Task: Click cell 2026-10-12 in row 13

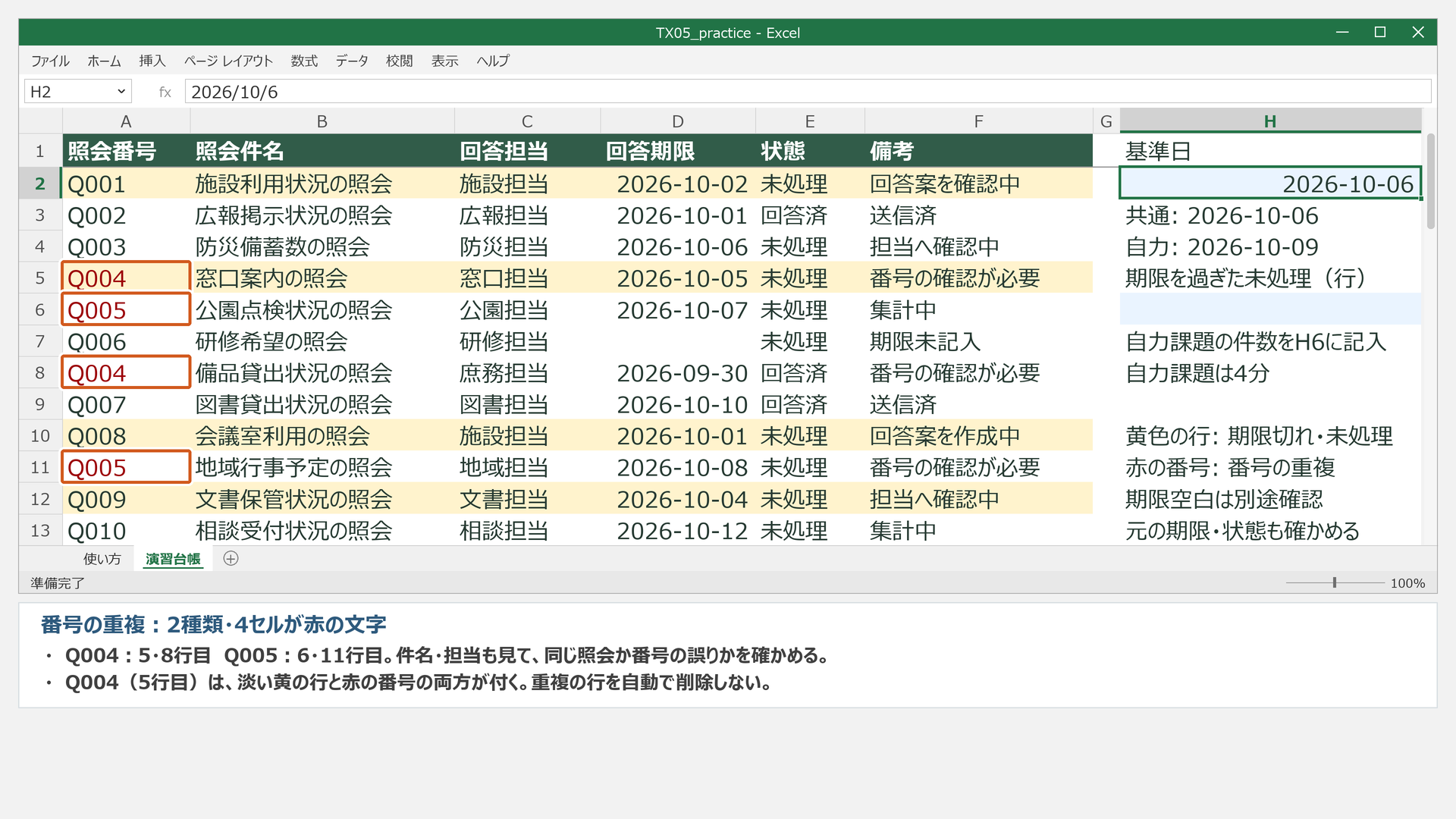Action: click(678, 531)
